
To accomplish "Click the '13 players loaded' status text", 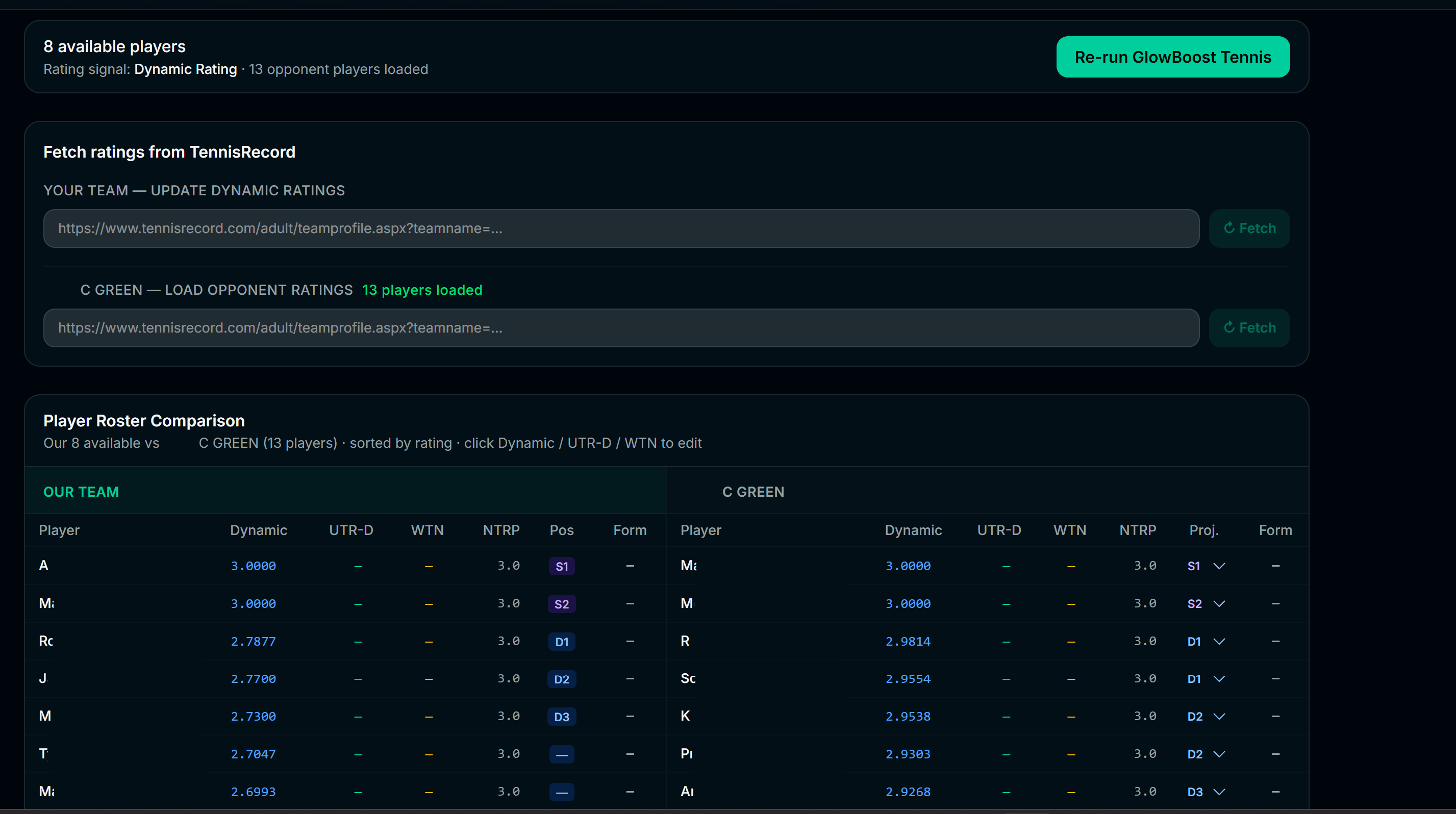I will [x=422, y=290].
